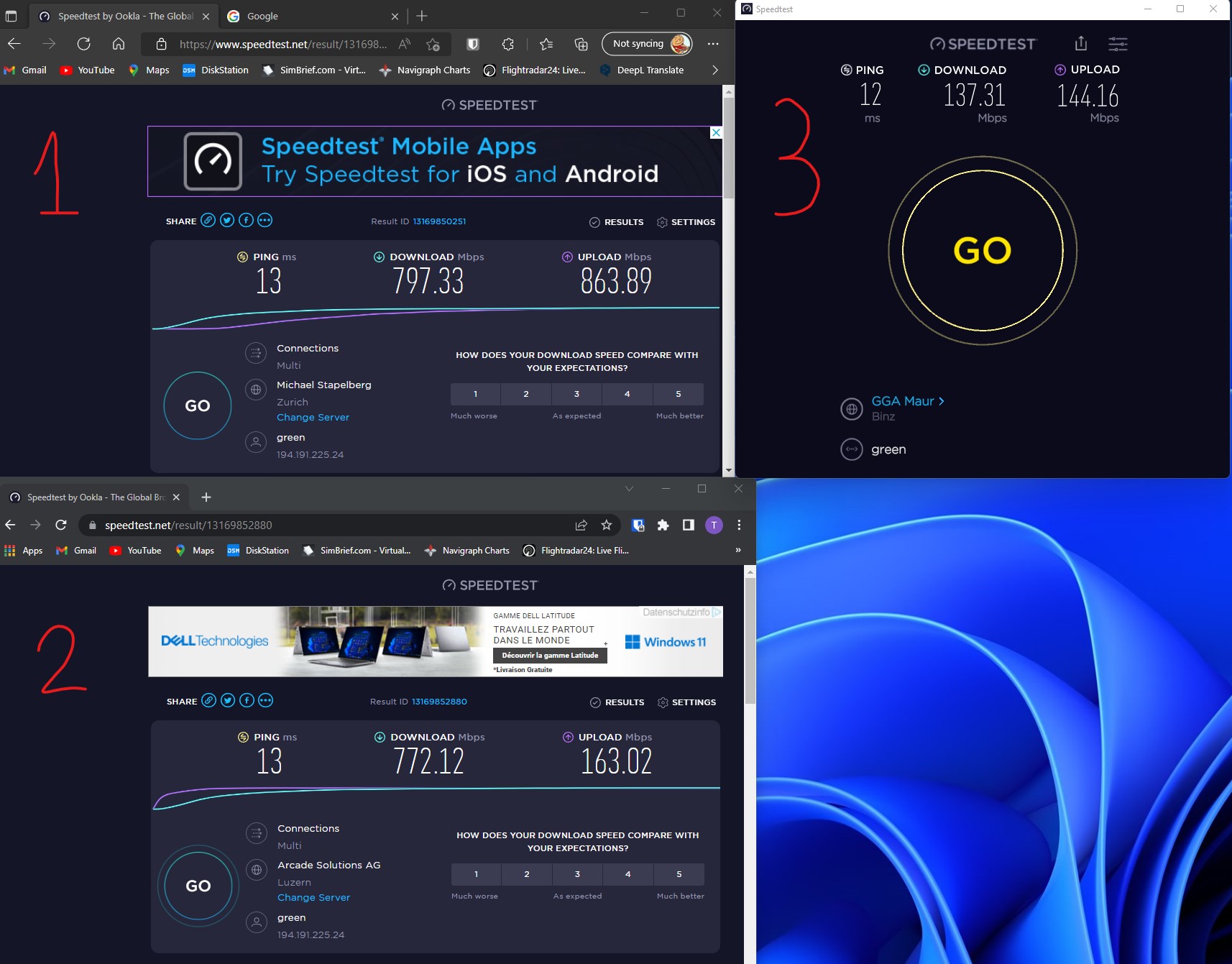Expand GGA Maur server chevron
The height and width of the screenshot is (964, 1232).
click(942, 401)
